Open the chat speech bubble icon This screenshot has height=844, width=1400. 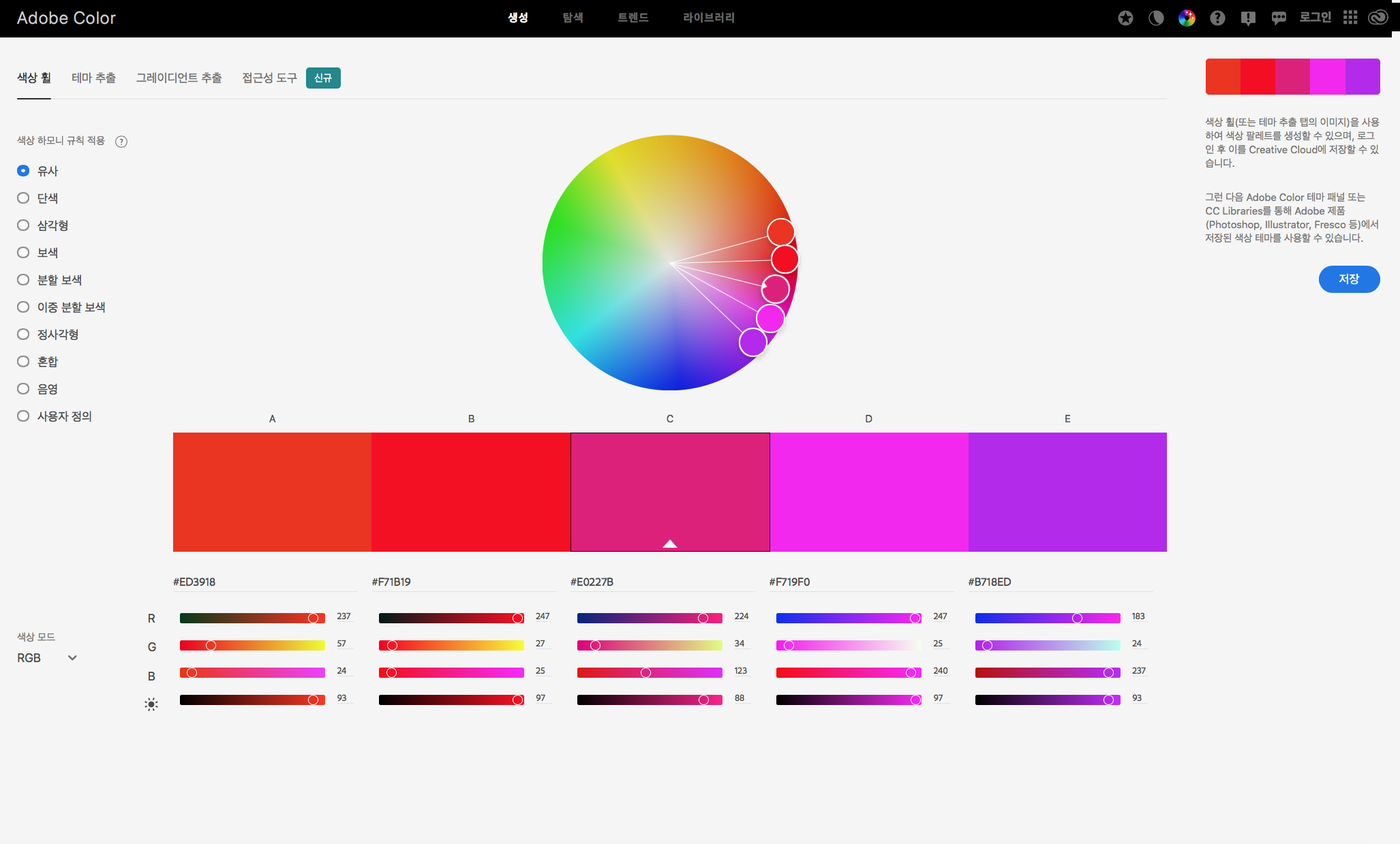[x=1279, y=18]
